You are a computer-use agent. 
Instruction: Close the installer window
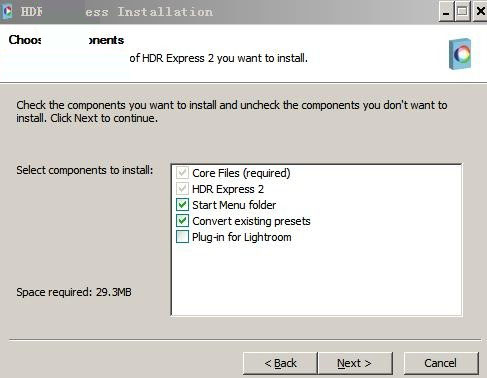[x=480, y=12]
